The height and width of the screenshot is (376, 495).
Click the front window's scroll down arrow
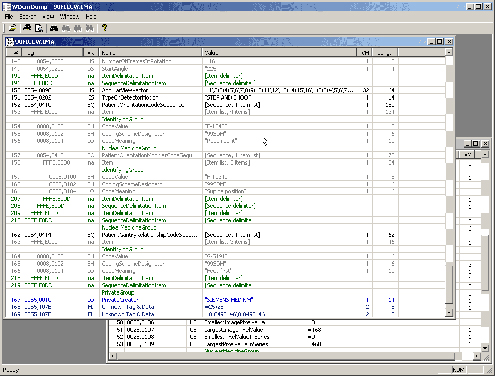(449, 312)
